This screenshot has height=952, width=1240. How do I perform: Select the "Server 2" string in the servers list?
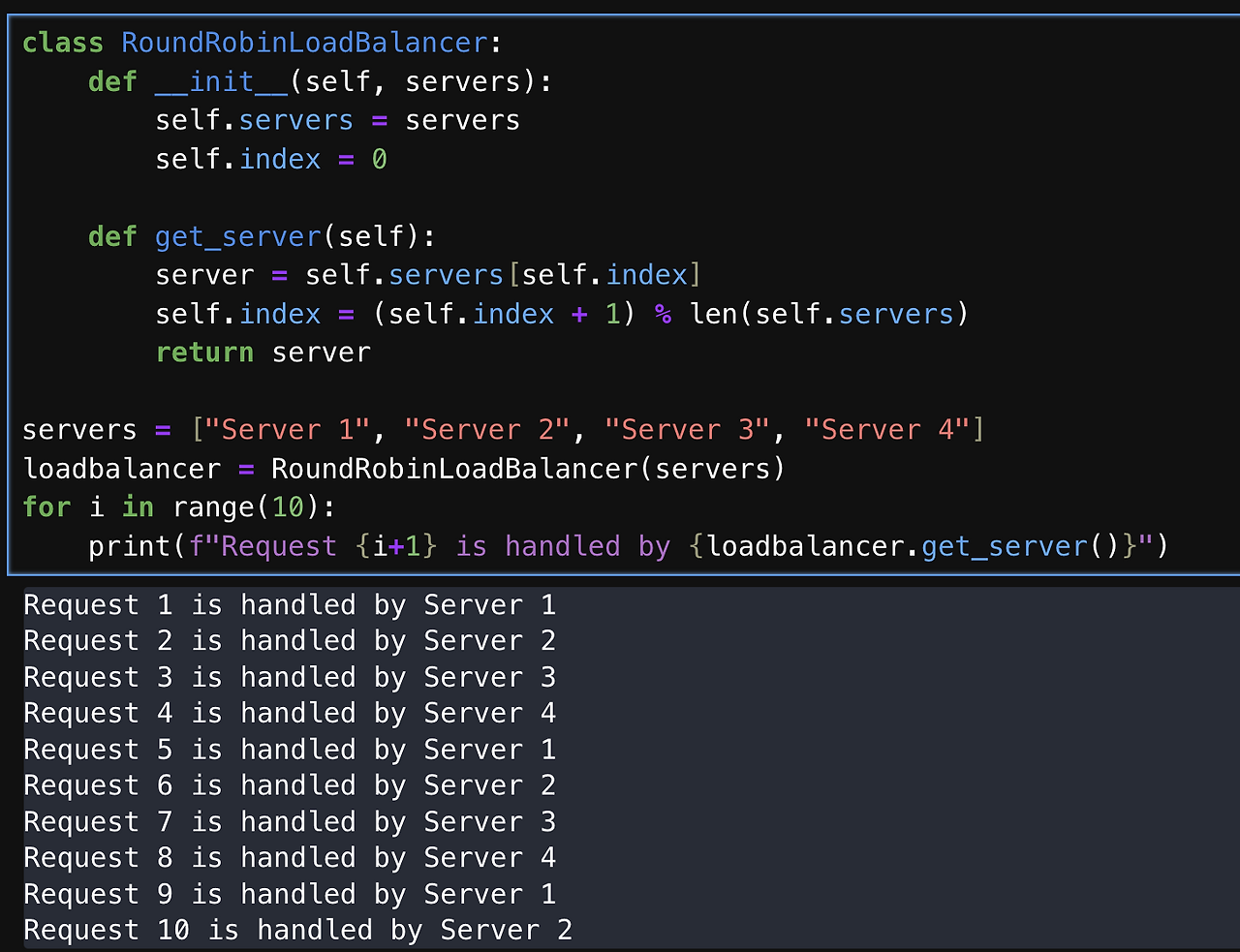point(487,430)
